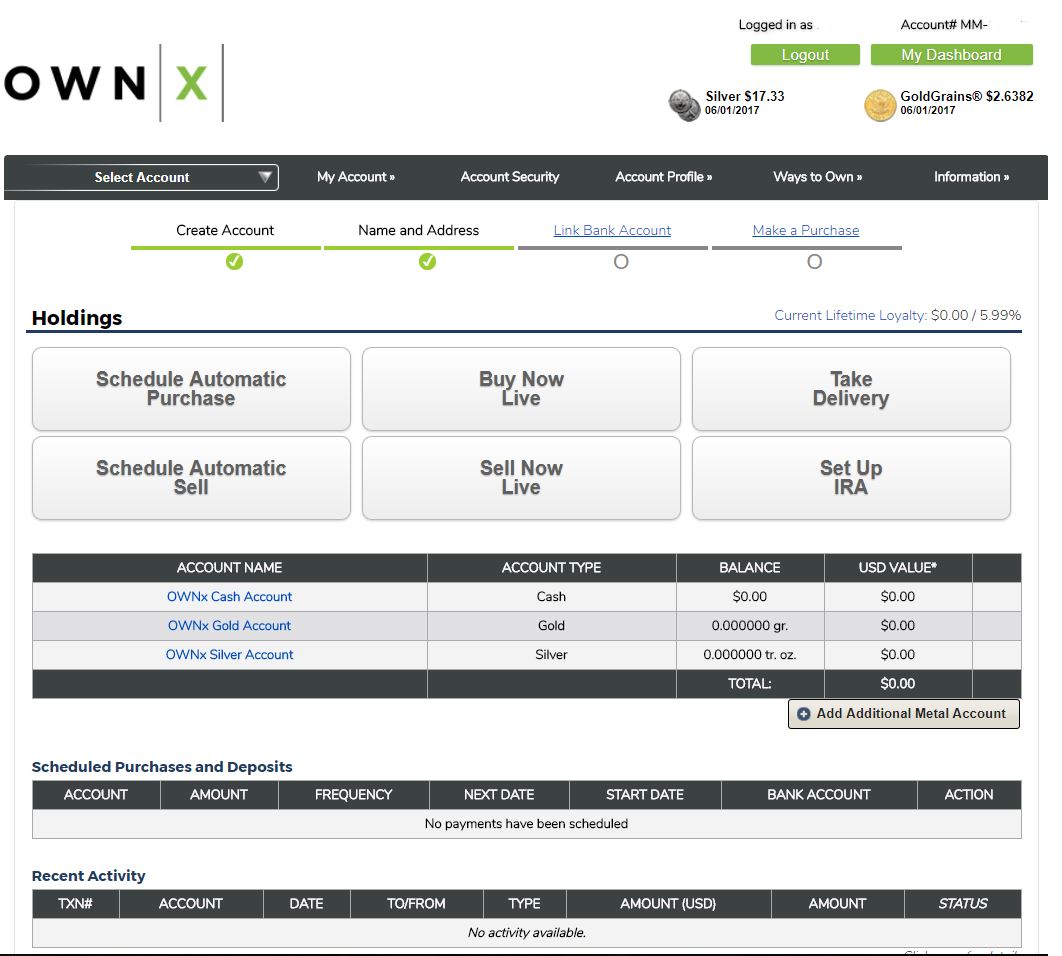Click the BALANCE column header

tap(750, 568)
